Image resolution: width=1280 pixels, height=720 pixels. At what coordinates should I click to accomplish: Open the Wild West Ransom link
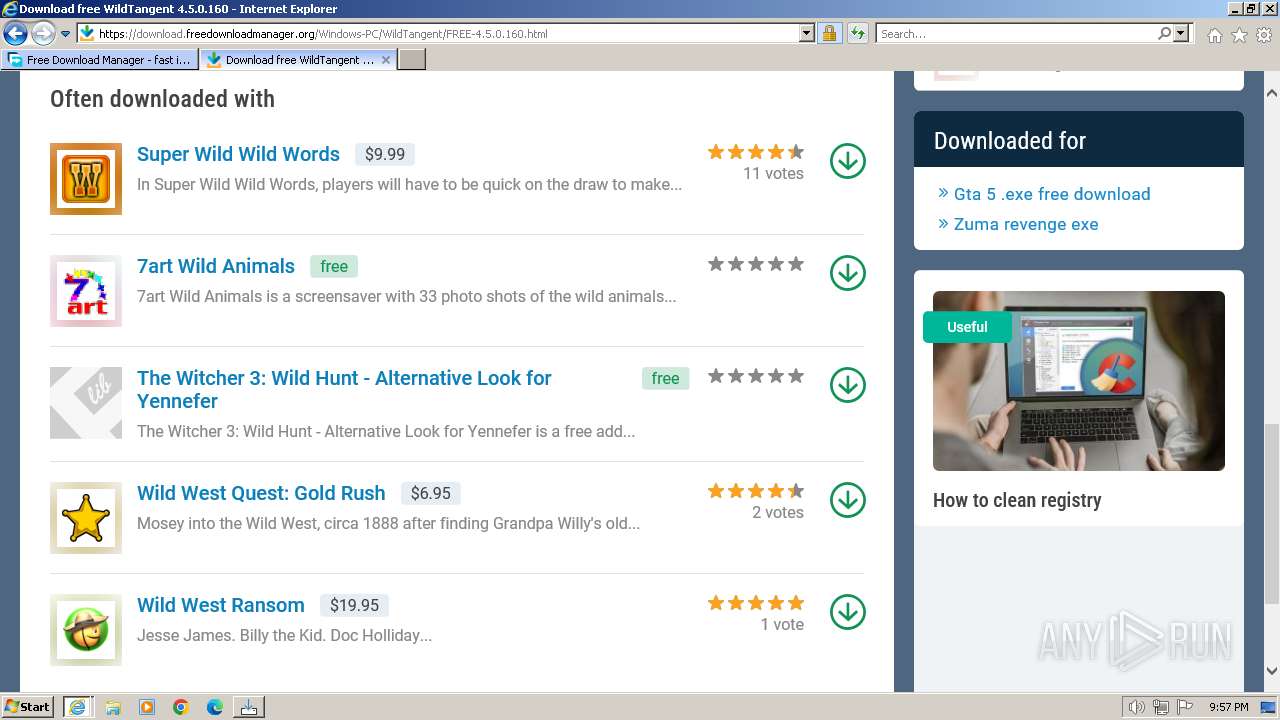tap(221, 605)
